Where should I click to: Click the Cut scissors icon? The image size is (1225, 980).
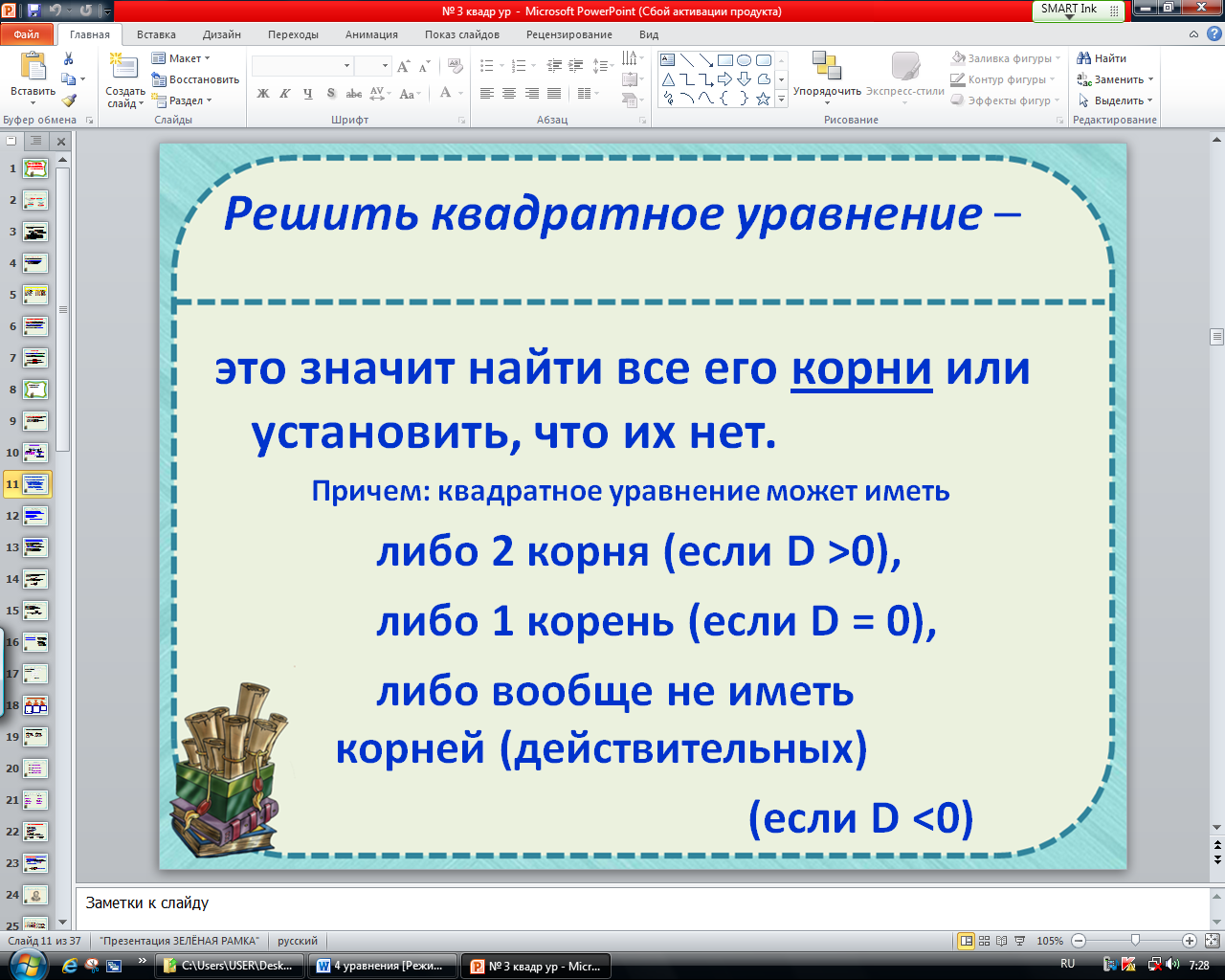point(68,58)
